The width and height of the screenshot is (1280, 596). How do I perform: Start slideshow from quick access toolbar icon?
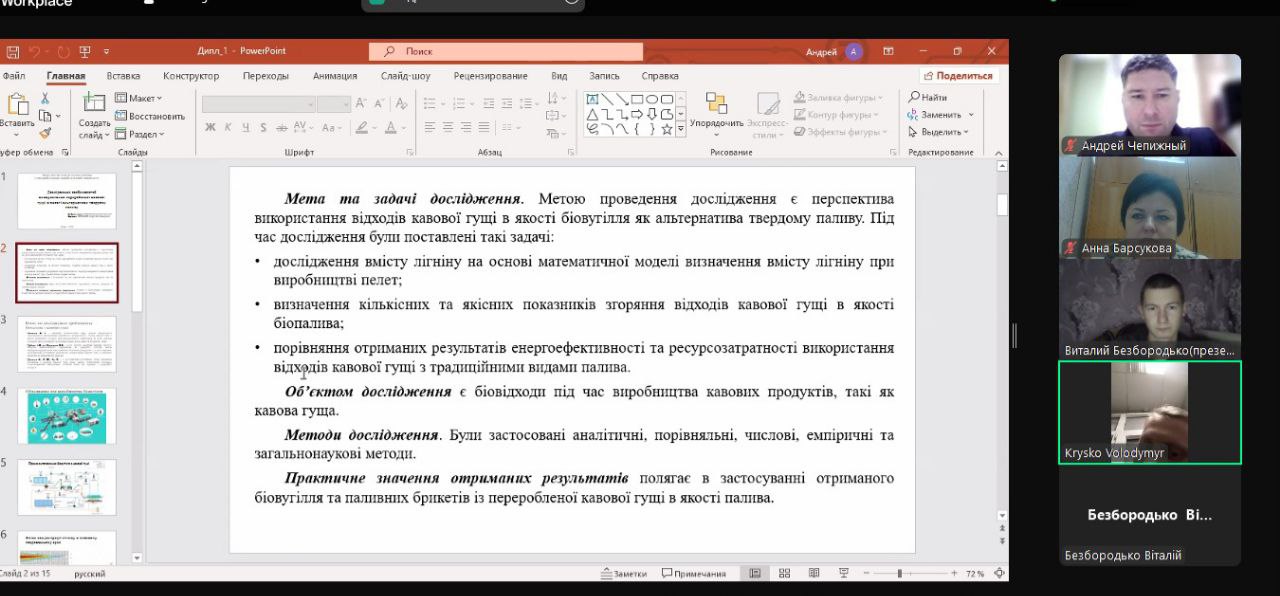85,51
